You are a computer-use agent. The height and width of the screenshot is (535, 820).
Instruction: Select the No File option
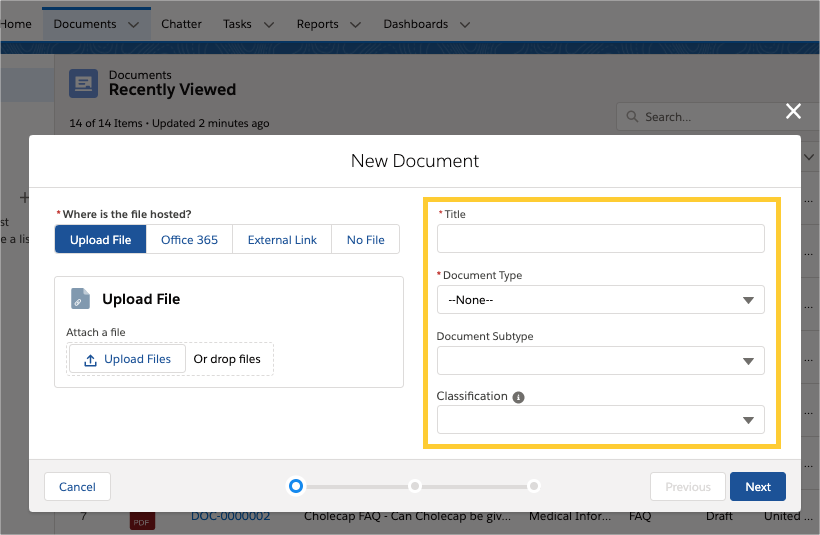coord(365,240)
